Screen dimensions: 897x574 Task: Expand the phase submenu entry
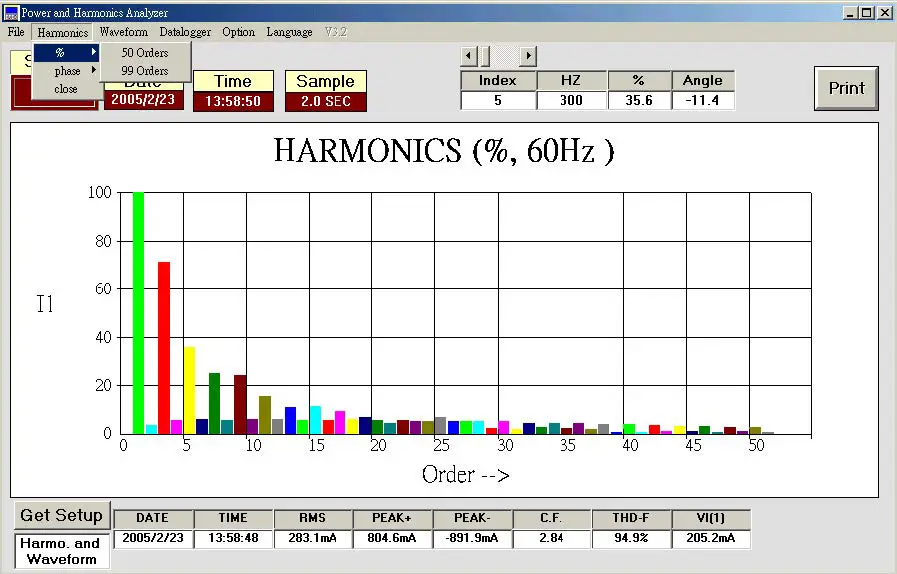pyautogui.click(x=66, y=71)
